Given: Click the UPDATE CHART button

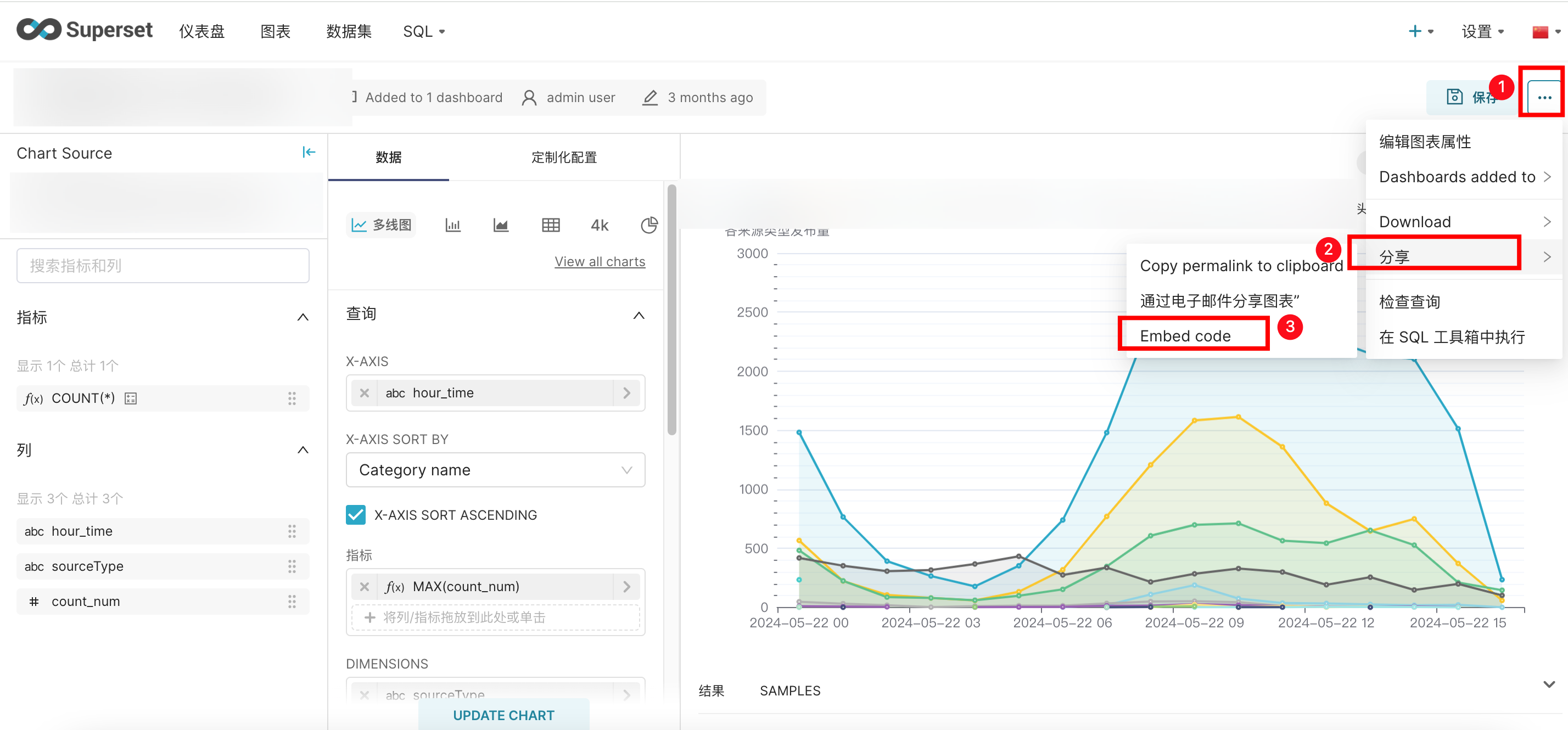Looking at the screenshot, I should (x=503, y=715).
